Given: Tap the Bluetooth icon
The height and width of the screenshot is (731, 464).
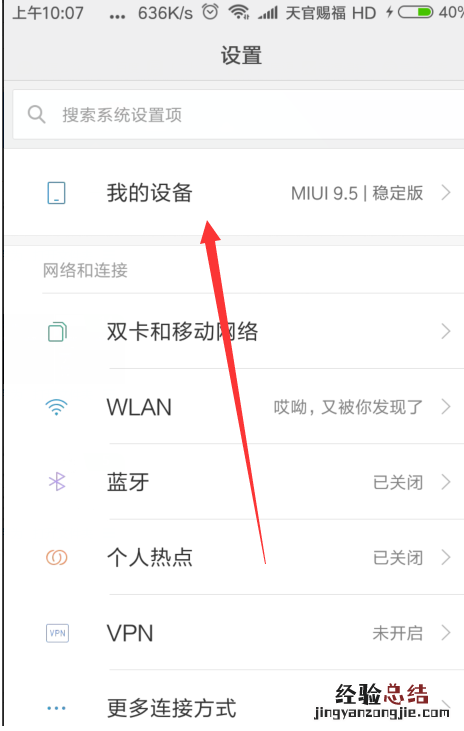Looking at the screenshot, I should (x=57, y=482).
